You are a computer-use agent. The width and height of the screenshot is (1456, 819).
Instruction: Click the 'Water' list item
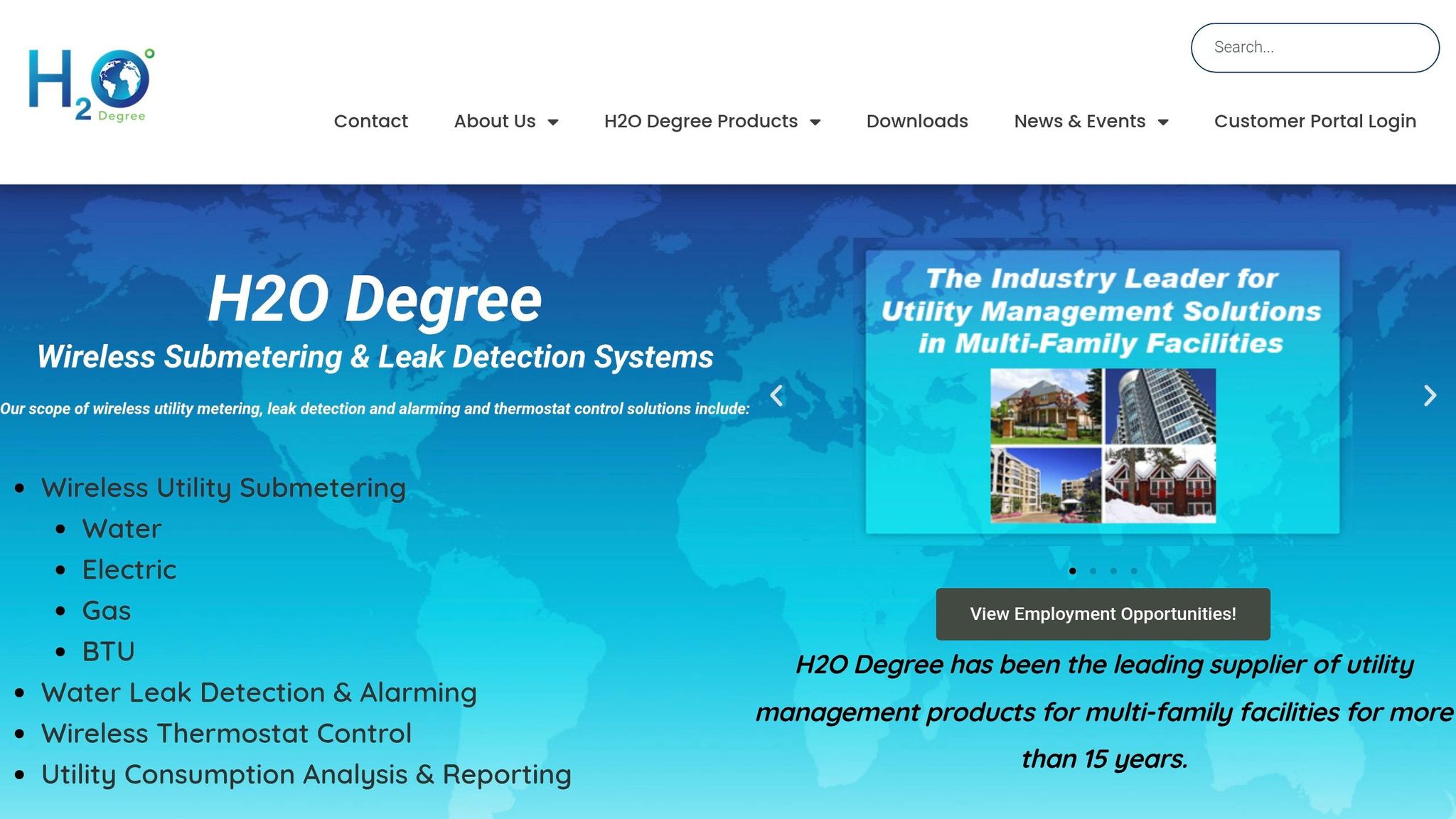coord(122,529)
